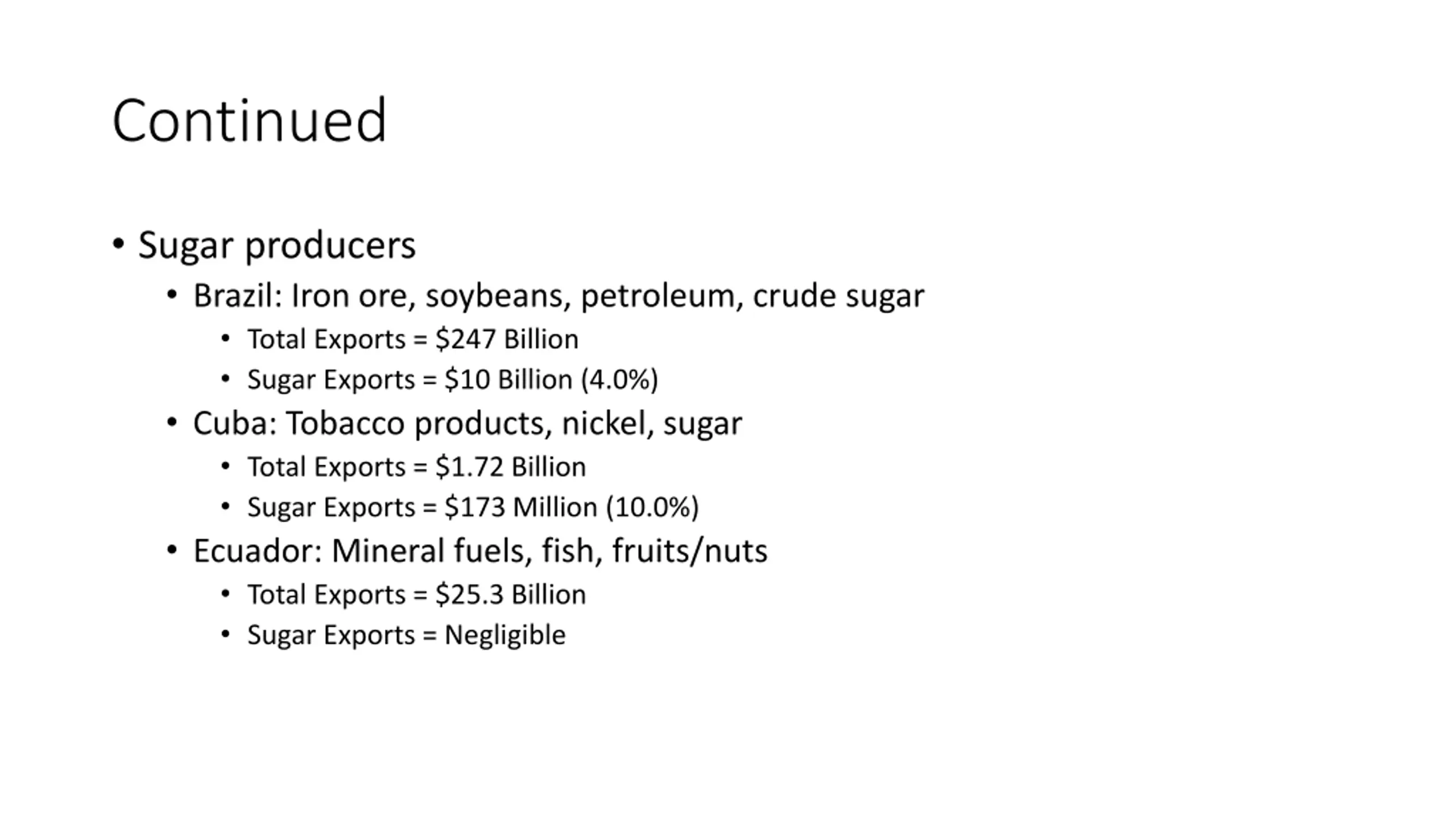The image size is (1456, 819).
Task: Select Brazil 'Total Exports = $247 Billion' text
Action: pyautogui.click(x=413, y=340)
